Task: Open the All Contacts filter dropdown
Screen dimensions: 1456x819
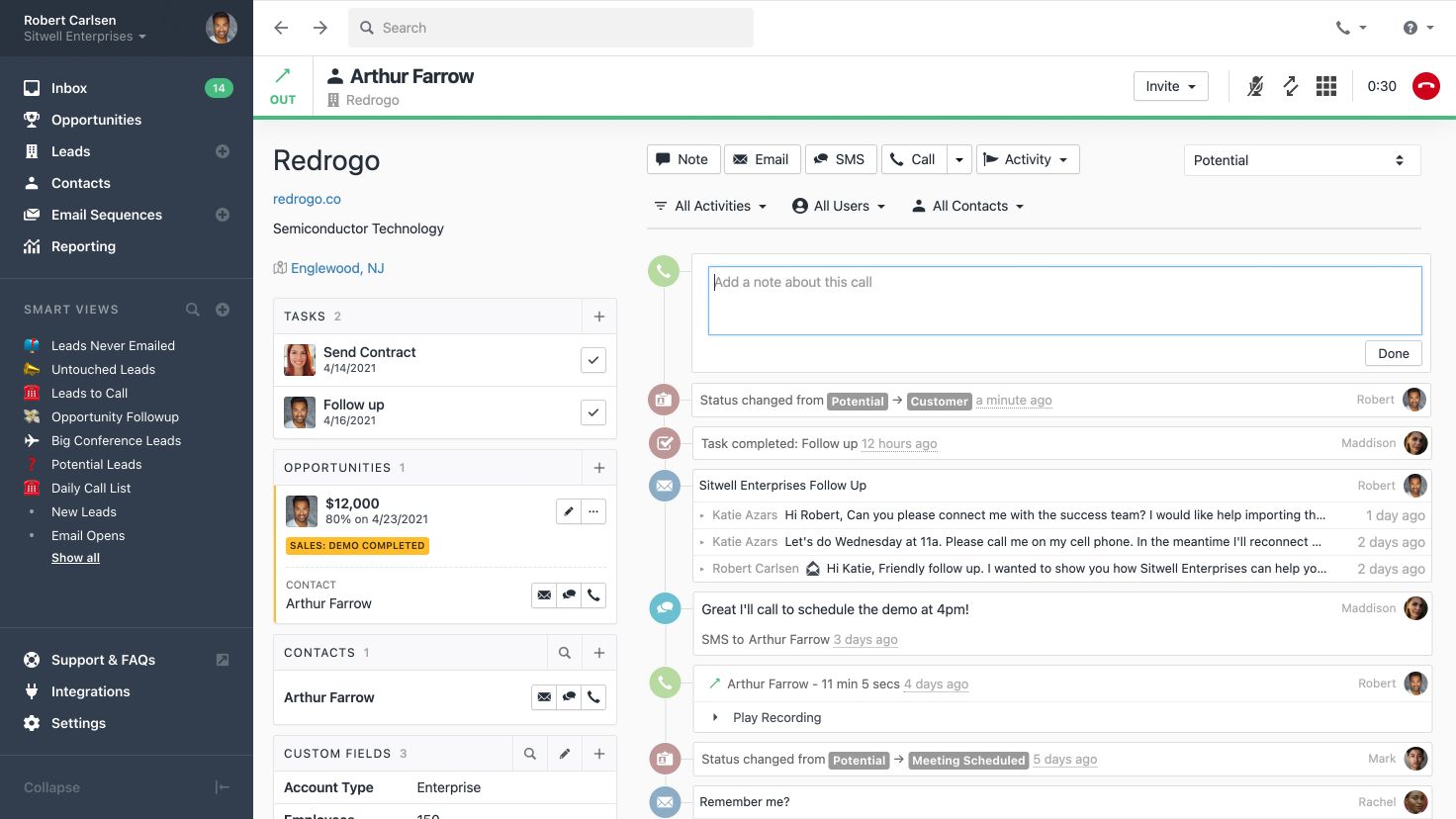Action: [966, 206]
